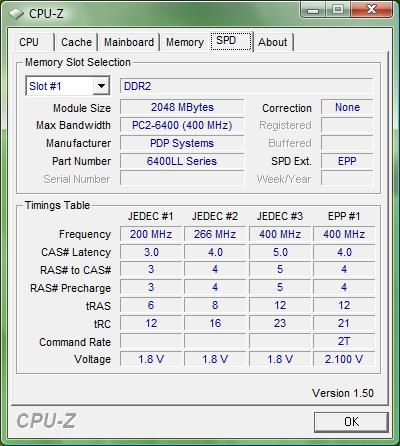Screen dimensions: 400x446
Task: Select the 2048 MBytes module size value
Action: point(182,107)
